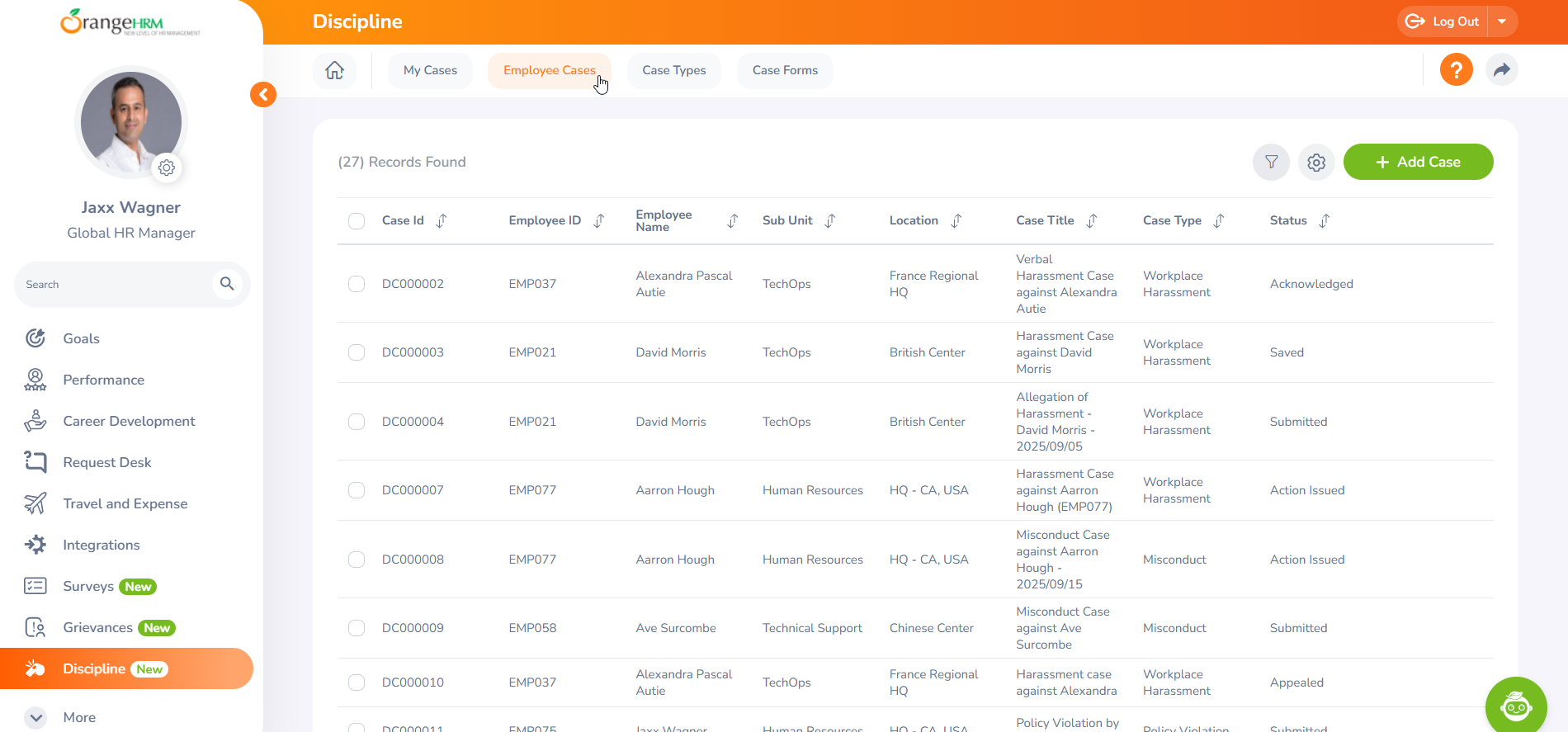1568x732 pixels.
Task: Open the dropdown arrow beside Log Out
Action: pyautogui.click(x=1502, y=21)
